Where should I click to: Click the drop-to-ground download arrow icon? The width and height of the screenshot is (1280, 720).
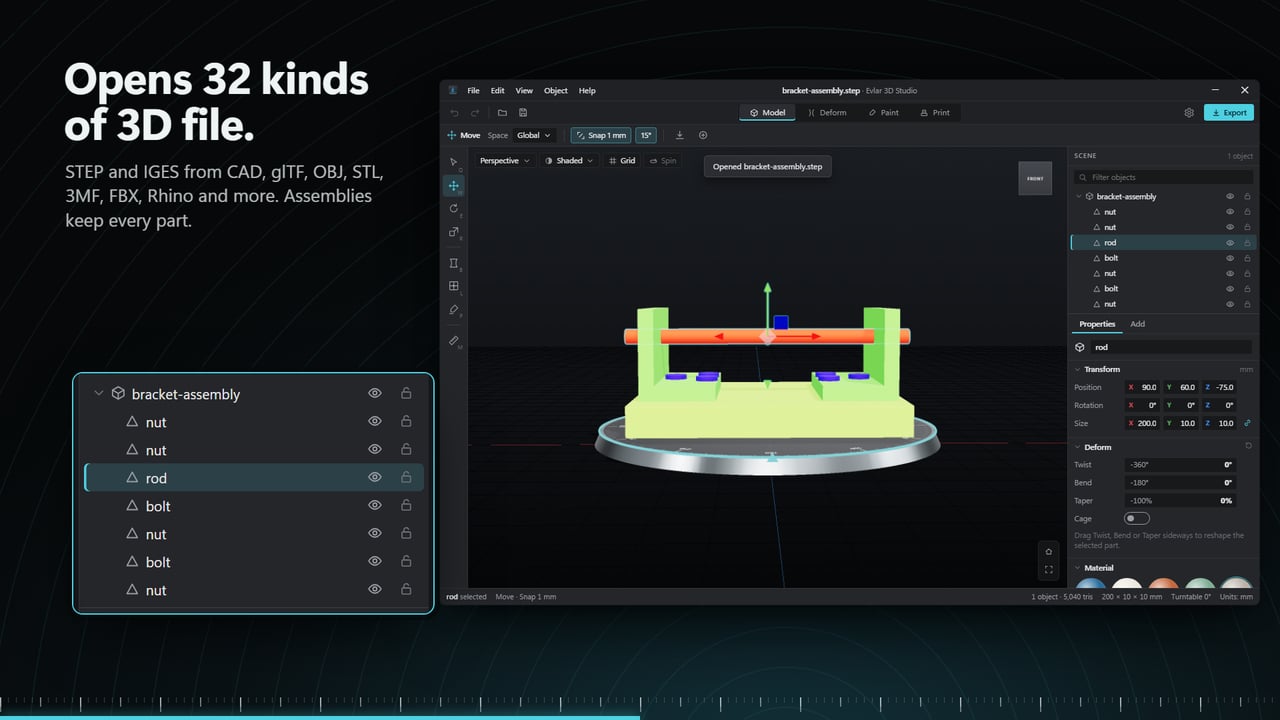[x=680, y=135]
